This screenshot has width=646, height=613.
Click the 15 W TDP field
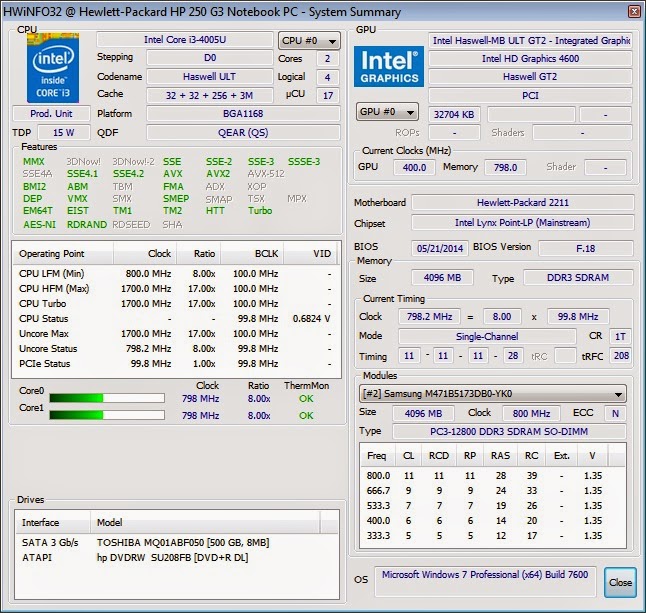pos(63,133)
